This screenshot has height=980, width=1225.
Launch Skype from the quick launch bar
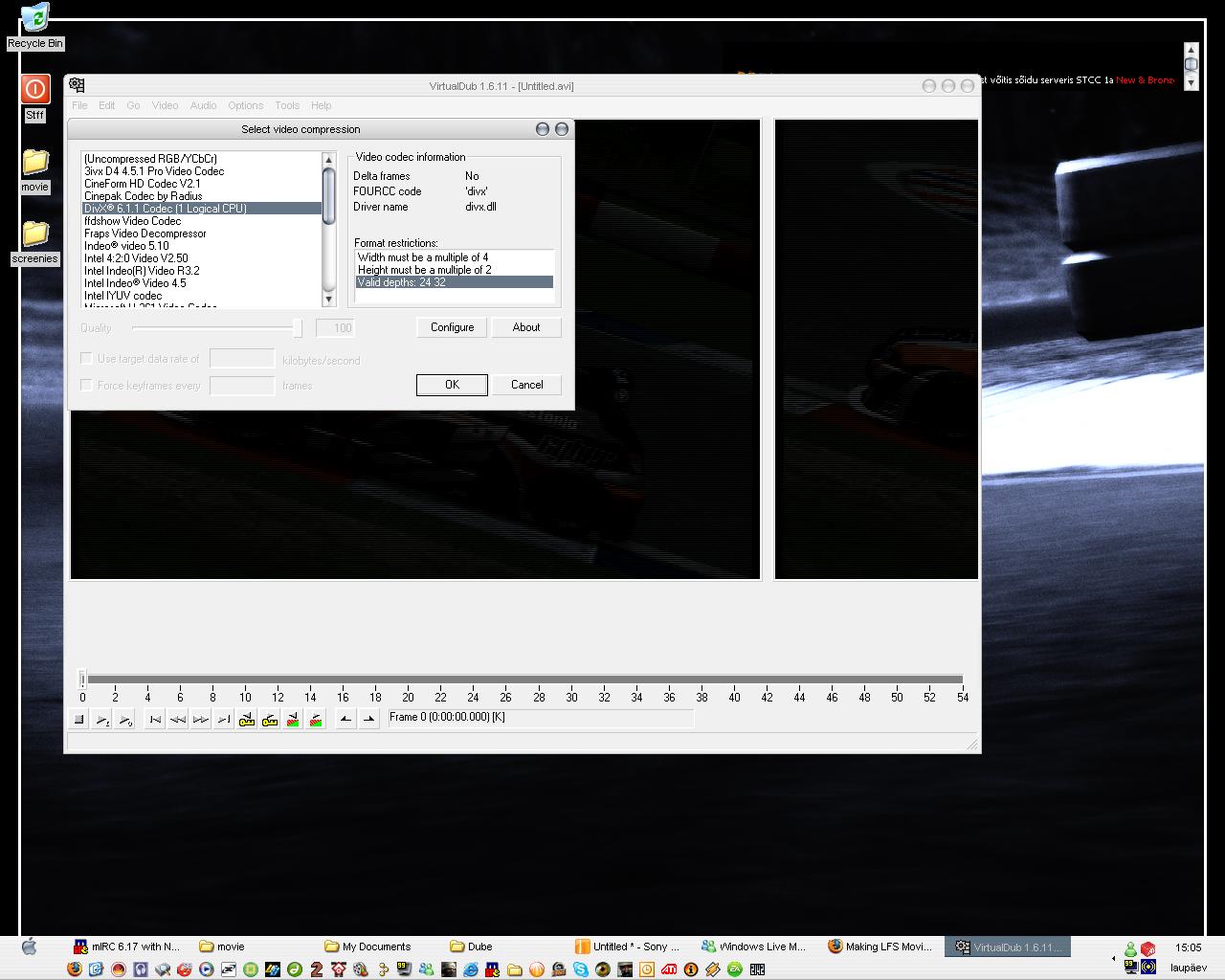pos(581,969)
